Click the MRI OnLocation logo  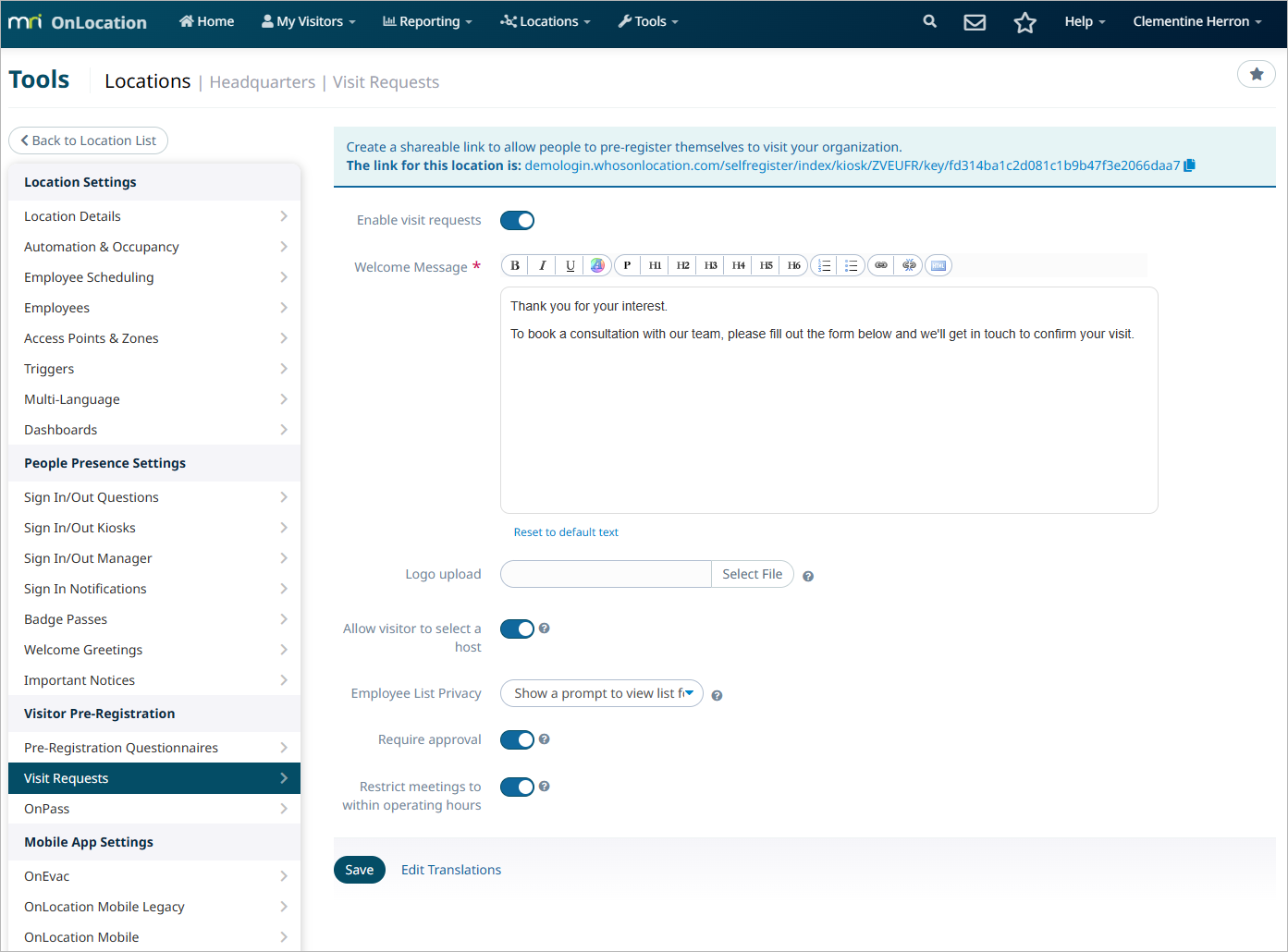click(78, 22)
